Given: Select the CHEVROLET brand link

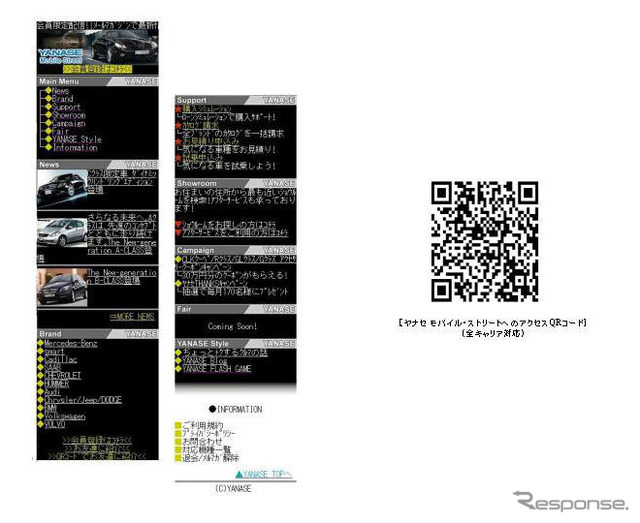Looking at the screenshot, I should click(62, 376).
